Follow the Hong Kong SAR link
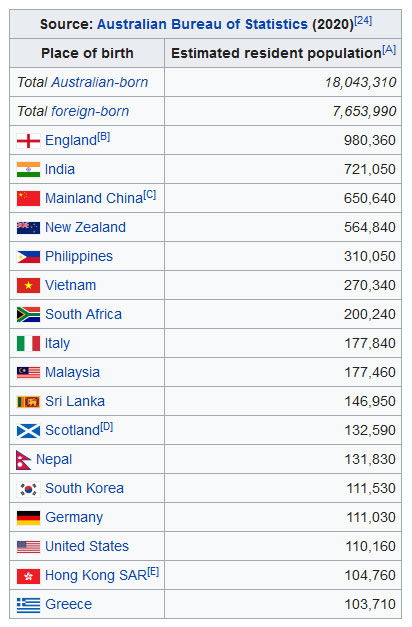The image size is (412, 627). [96, 575]
